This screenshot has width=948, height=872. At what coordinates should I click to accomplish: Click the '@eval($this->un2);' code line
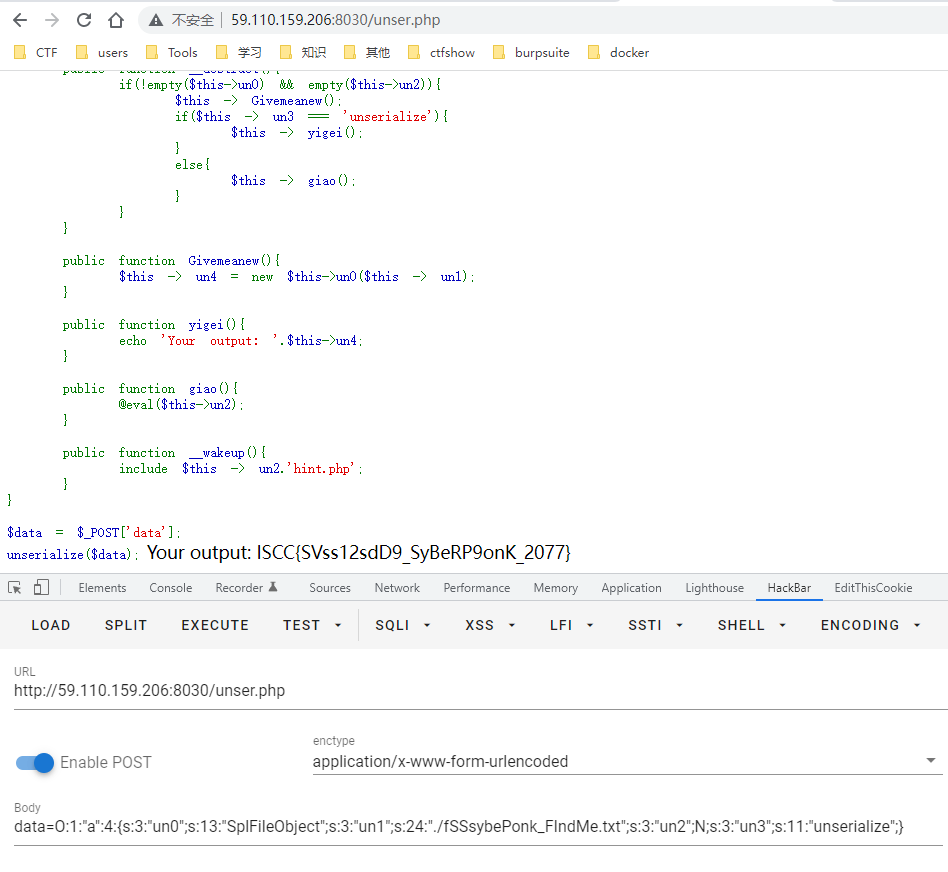[x=181, y=405]
